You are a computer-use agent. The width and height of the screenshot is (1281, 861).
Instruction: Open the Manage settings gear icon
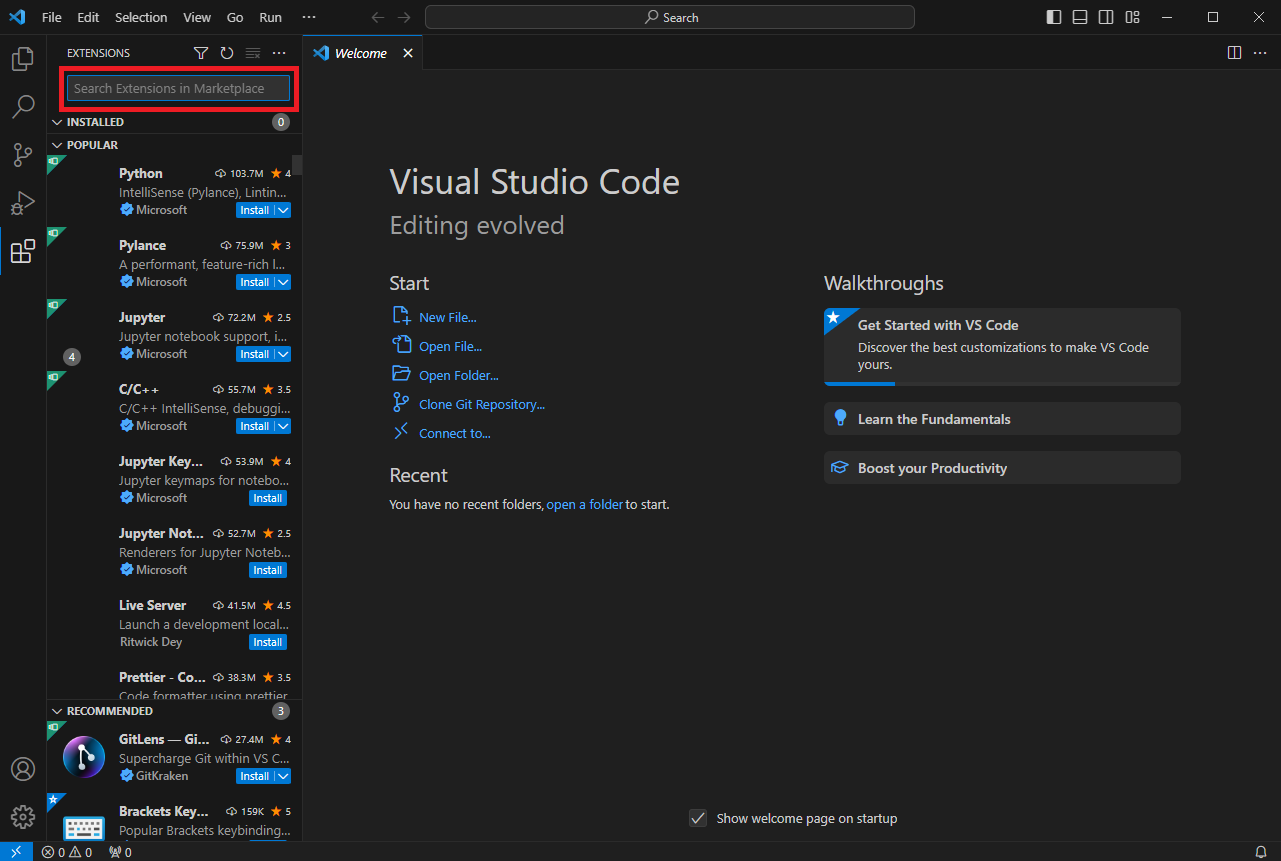pos(22,817)
